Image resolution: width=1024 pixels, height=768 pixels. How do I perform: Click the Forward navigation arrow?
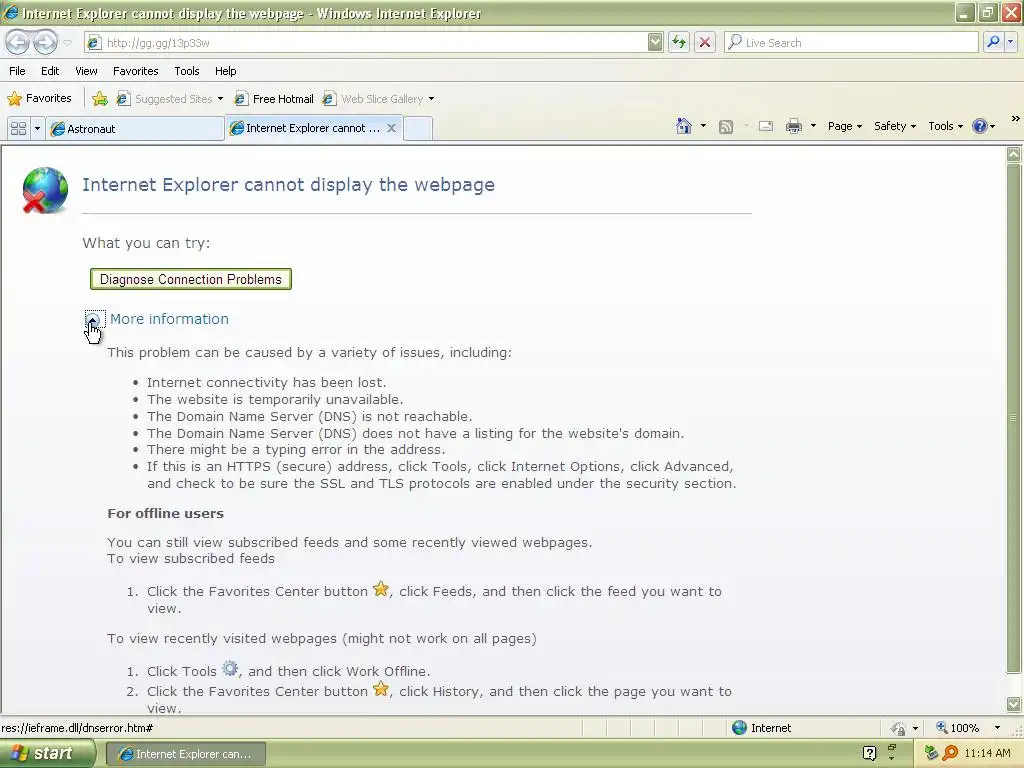[45, 42]
